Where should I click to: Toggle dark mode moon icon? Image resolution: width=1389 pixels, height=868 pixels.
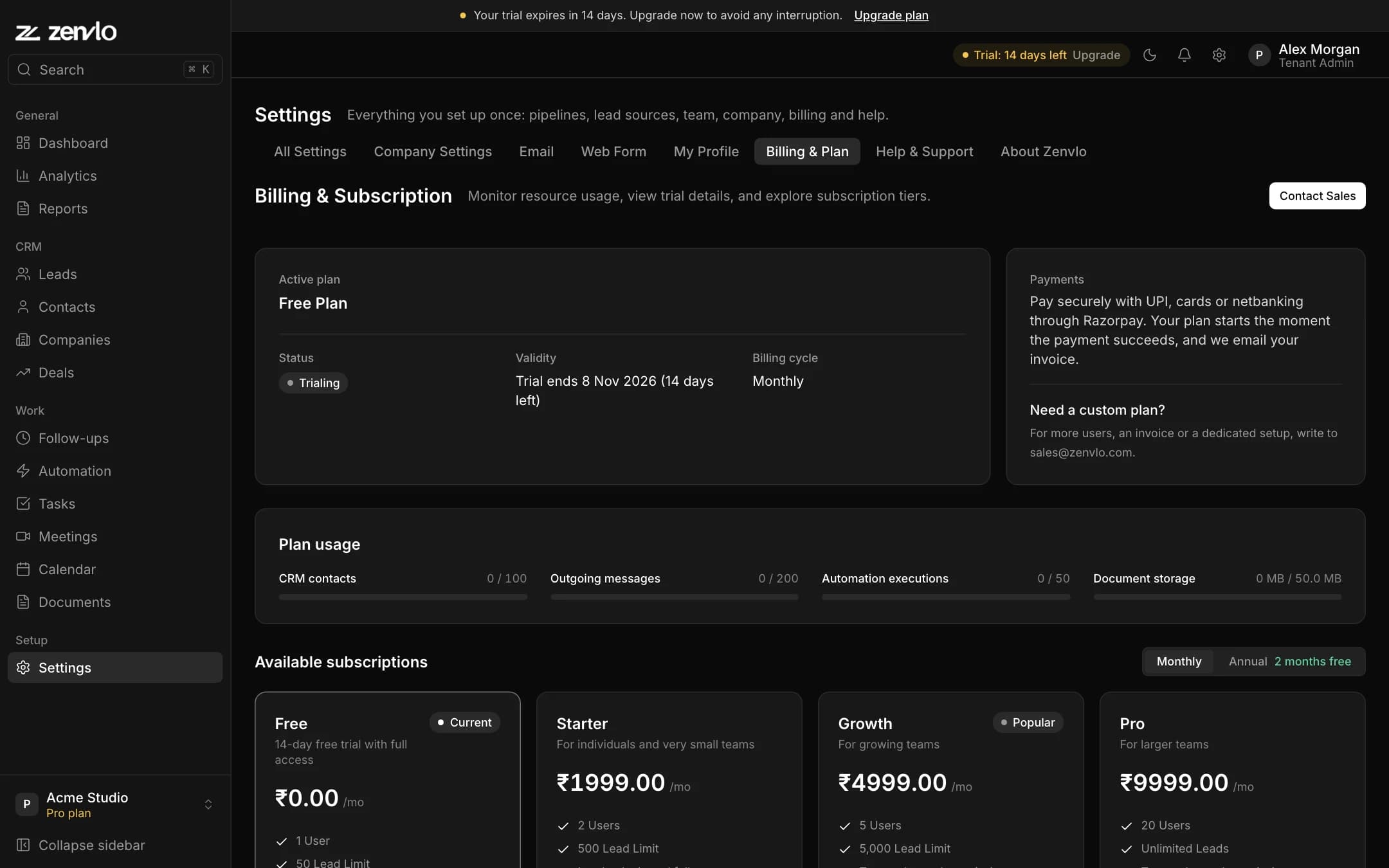(1150, 55)
